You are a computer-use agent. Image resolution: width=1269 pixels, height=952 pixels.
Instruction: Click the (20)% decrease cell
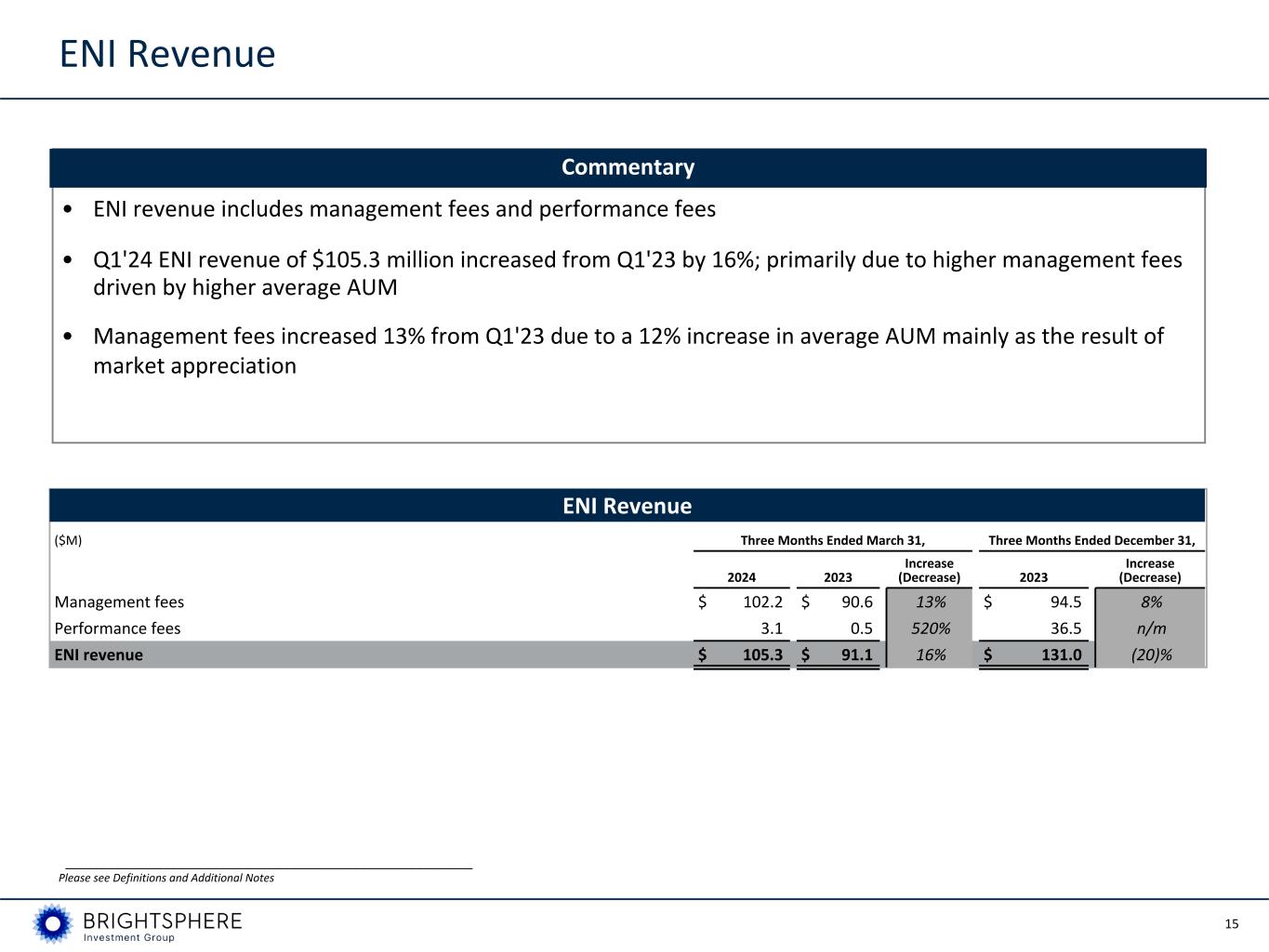[x=1150, y=654]
